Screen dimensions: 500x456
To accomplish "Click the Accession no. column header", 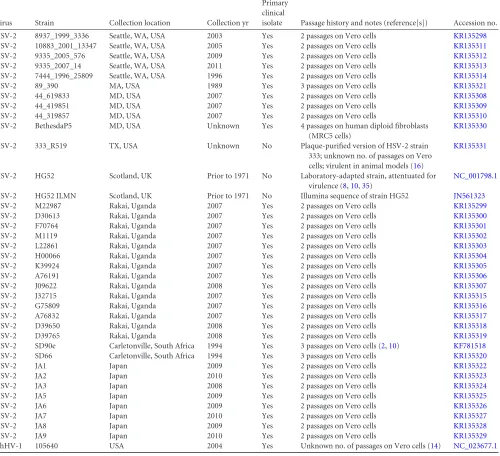I will click(475, 23).
